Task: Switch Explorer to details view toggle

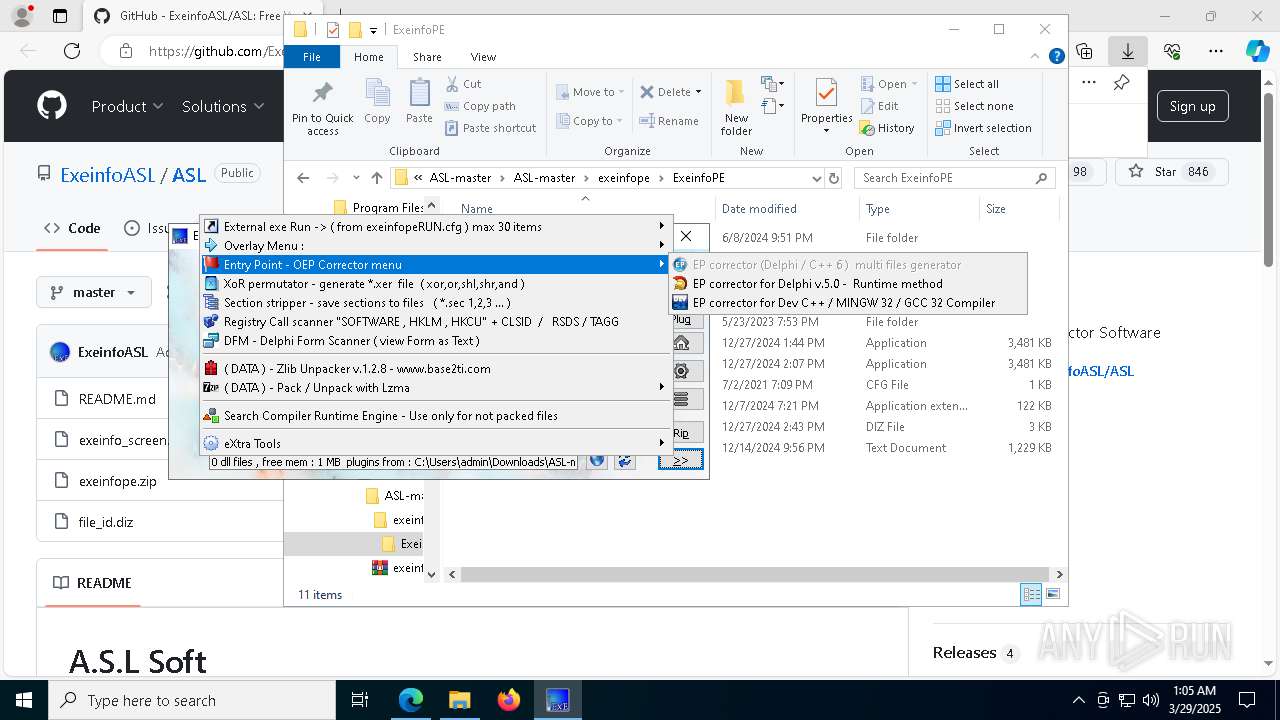Action: pos(1031,594)
